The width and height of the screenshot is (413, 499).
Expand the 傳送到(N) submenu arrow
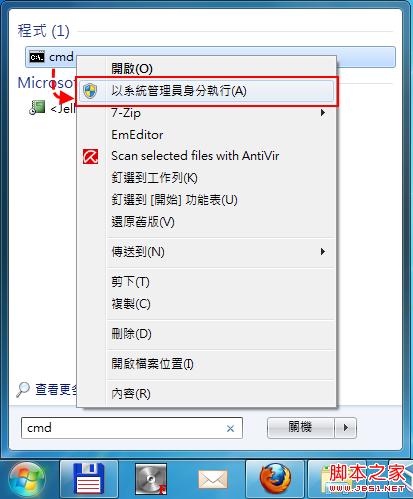click(x=322, y=252)
